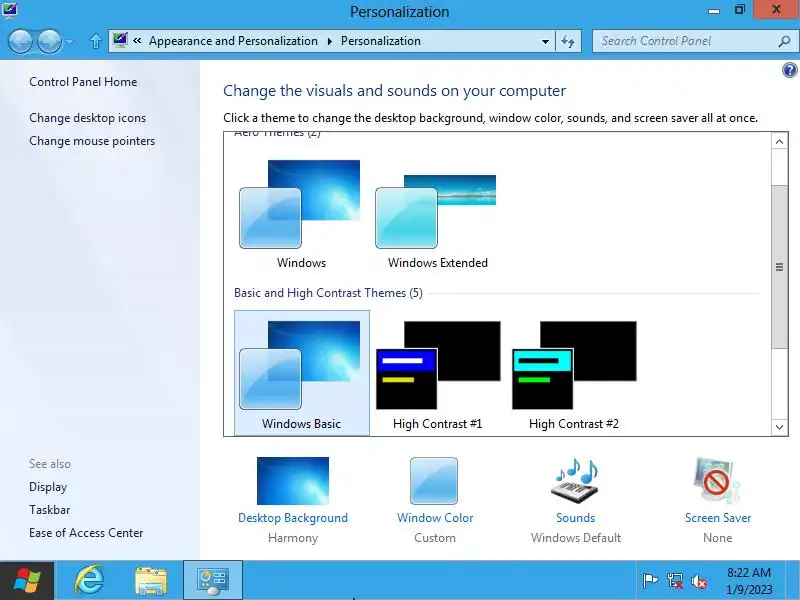The height and width of the screenshot is (600, 800).
Task: Click the Windows Default sounds label
Action: (576, 538)
